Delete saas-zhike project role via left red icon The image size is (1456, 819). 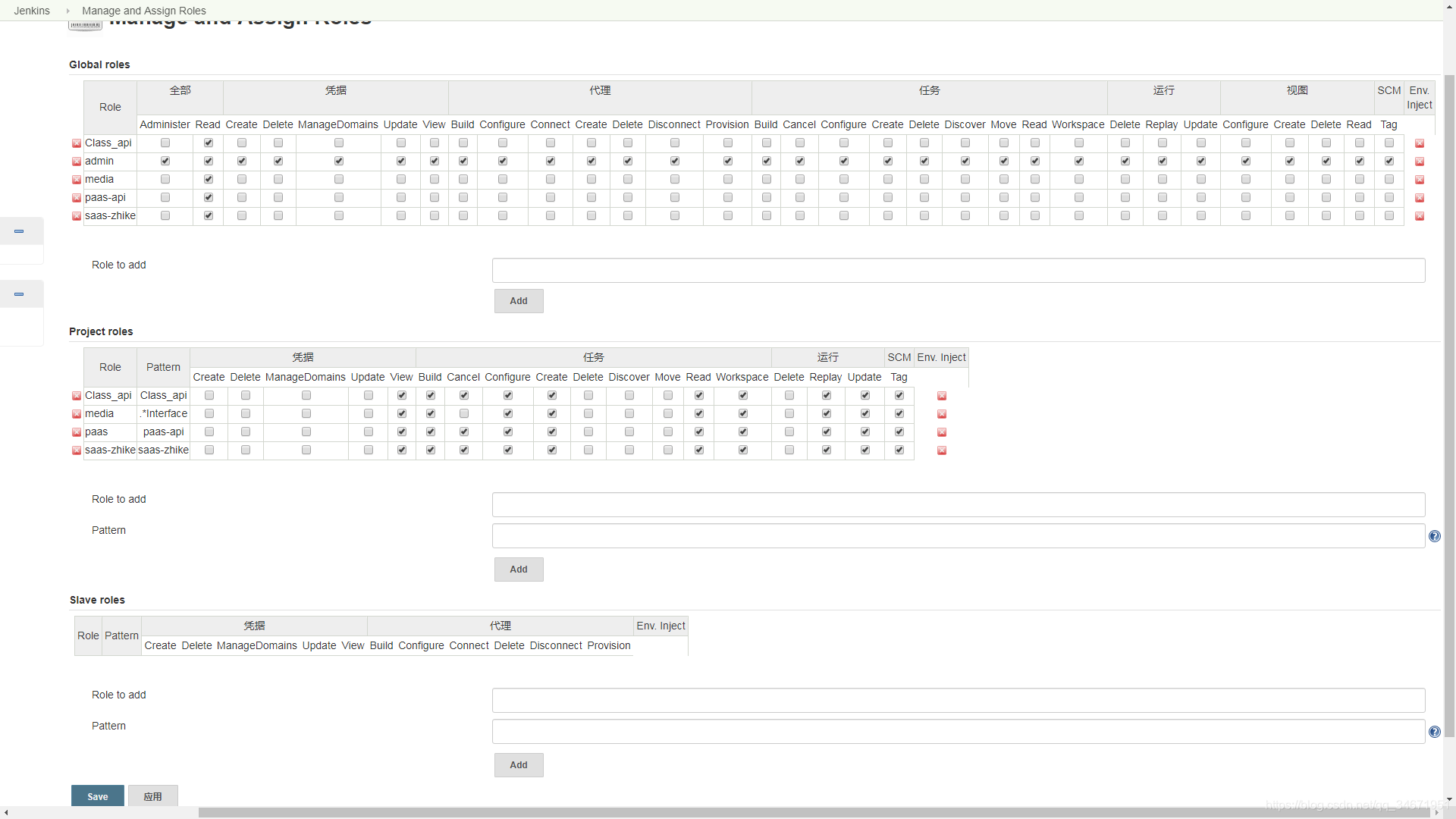pos(77,450)
